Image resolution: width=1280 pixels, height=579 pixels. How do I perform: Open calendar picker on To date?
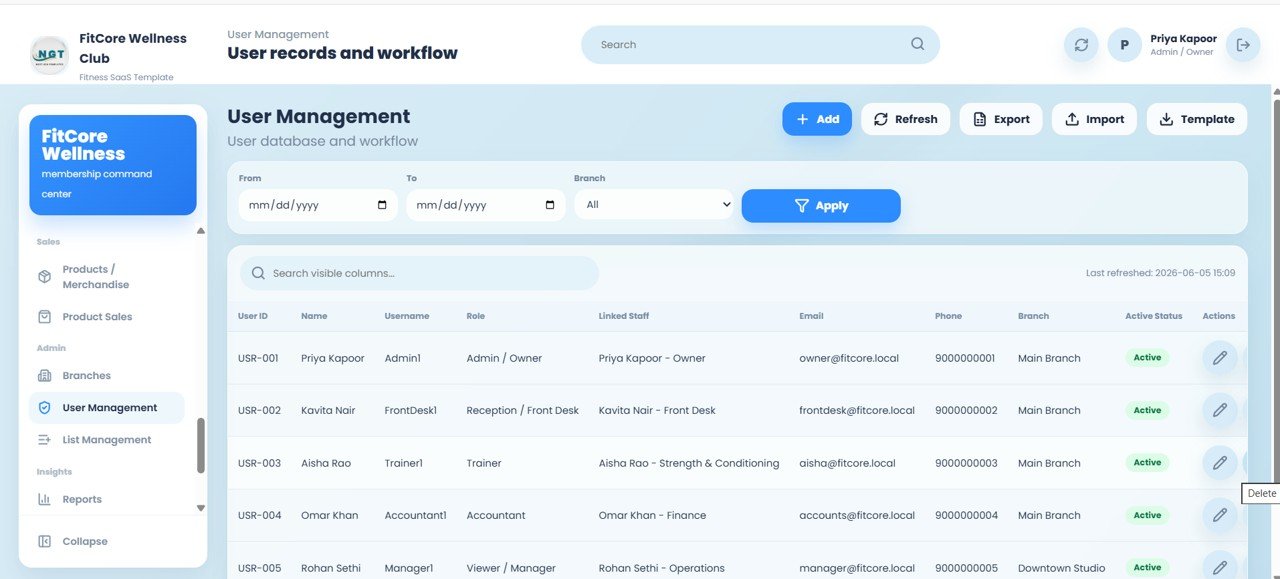[550, 205]
